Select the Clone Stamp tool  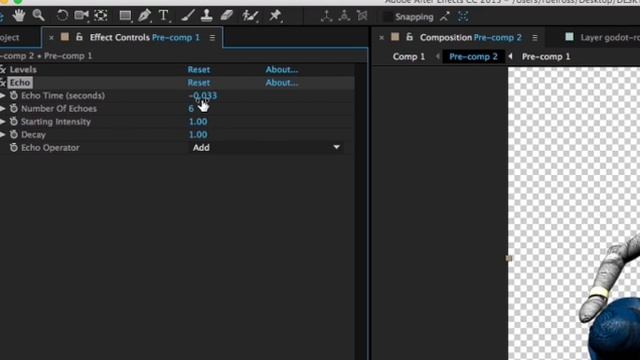(207, 16)
